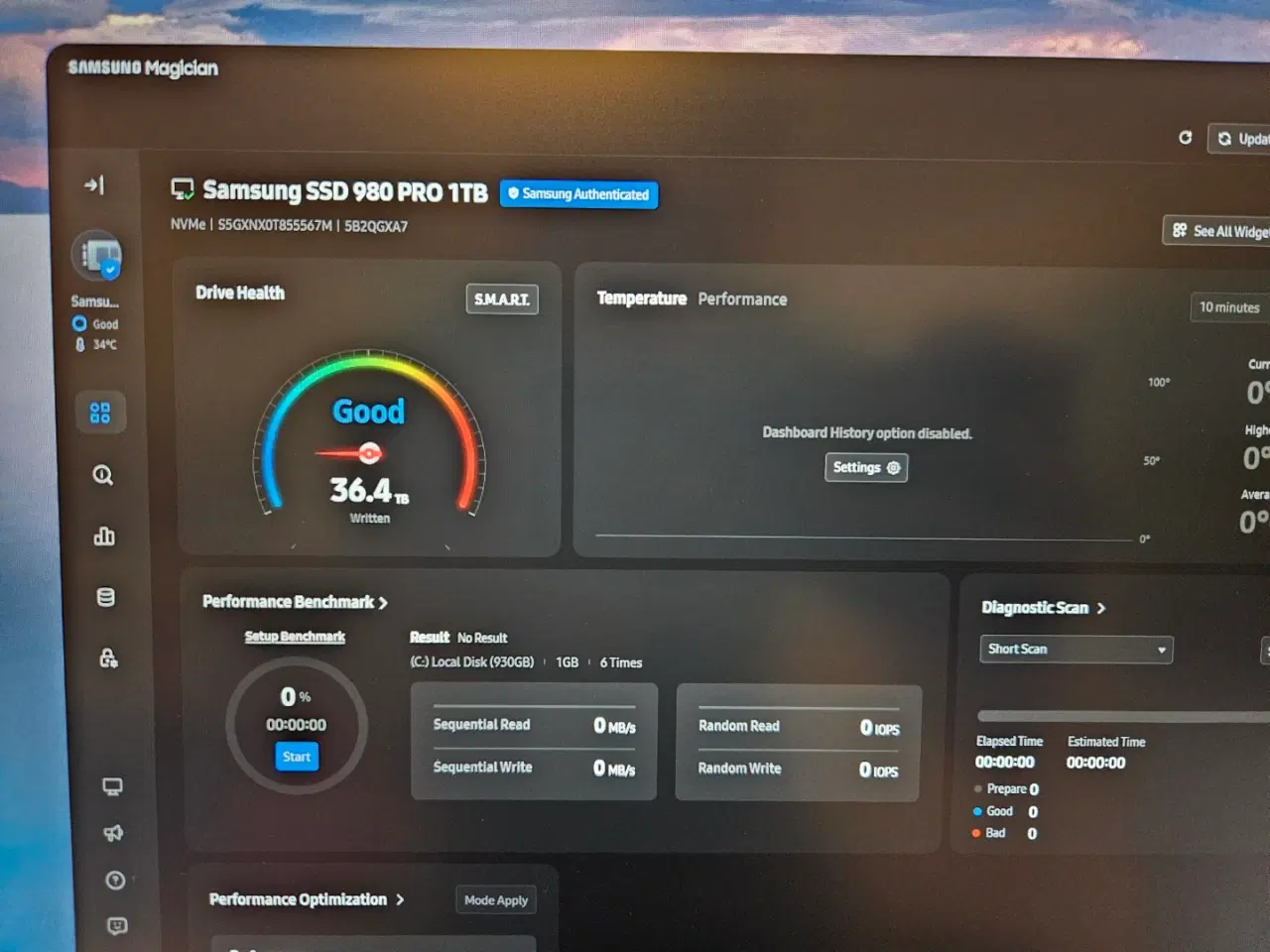Click the 34°C temperature reading in sidebar

pyautogui.click(x=97, y=344)
